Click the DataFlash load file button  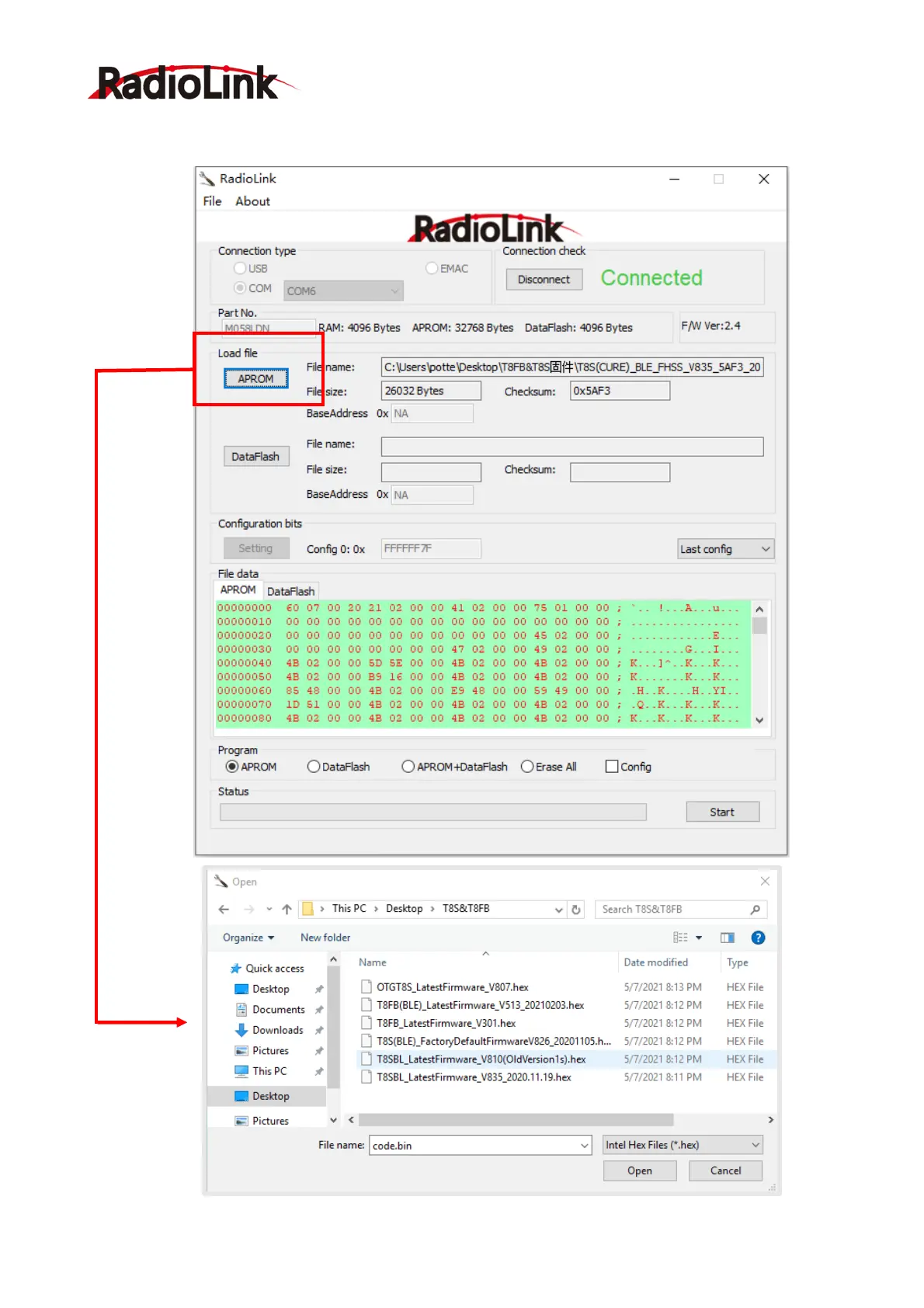click(x=255, y=457)
